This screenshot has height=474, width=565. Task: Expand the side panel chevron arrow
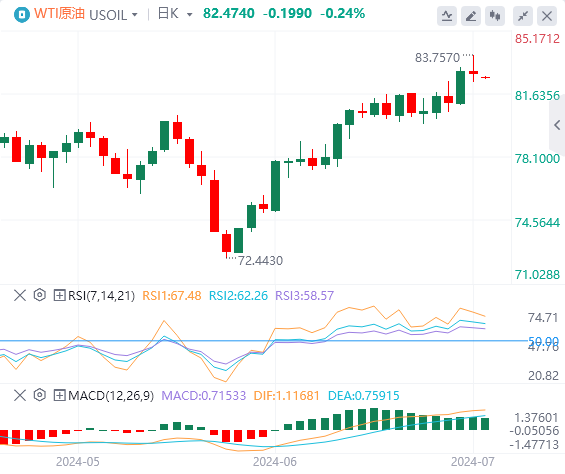pos(557,125)
